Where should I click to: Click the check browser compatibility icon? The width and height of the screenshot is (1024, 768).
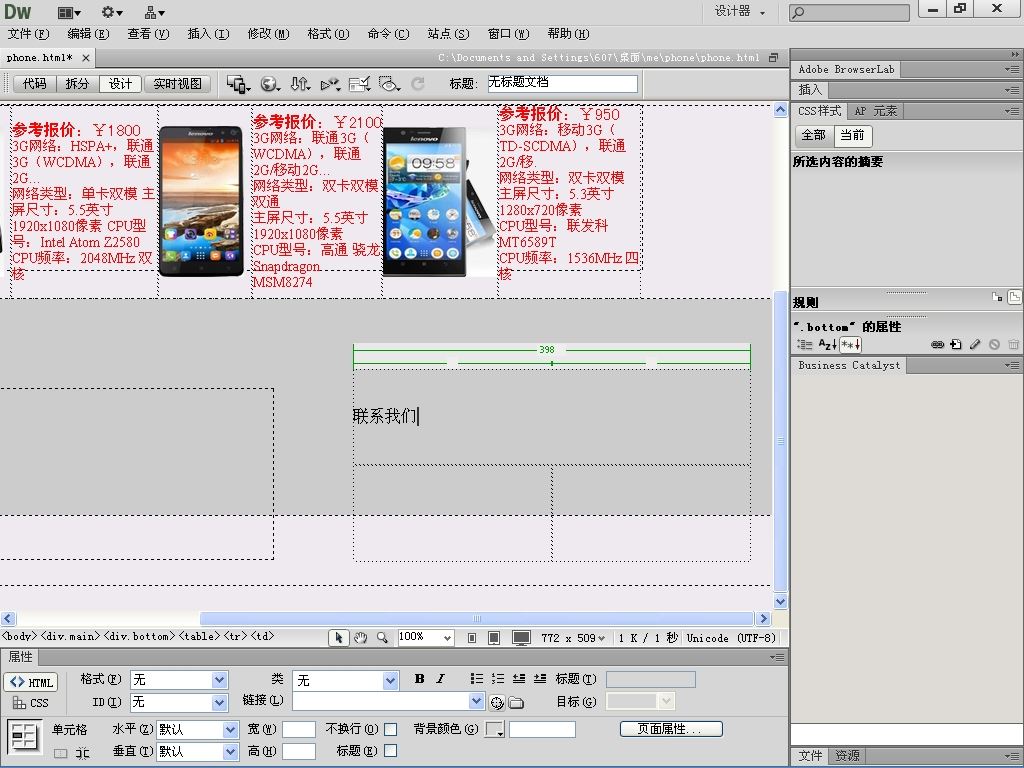click(360, 84)
